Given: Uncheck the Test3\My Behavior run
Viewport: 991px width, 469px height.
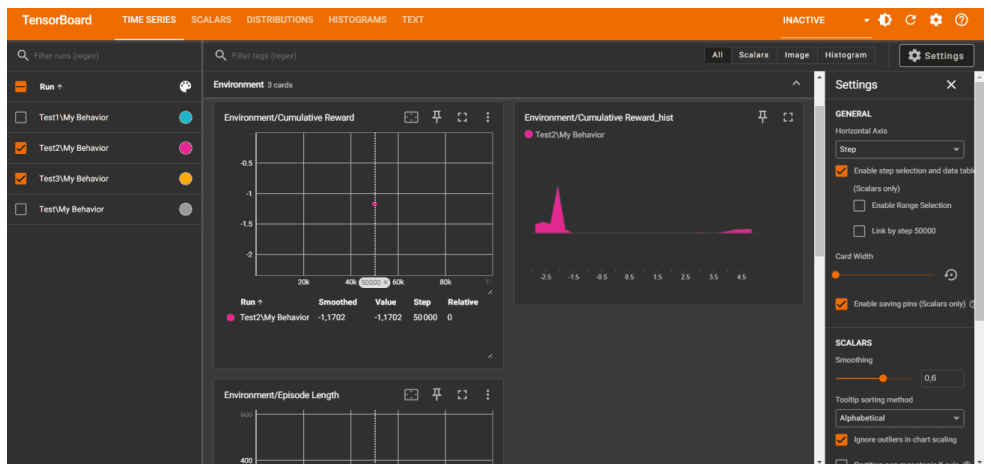Looking at the screenshot, I should (21, 179).
